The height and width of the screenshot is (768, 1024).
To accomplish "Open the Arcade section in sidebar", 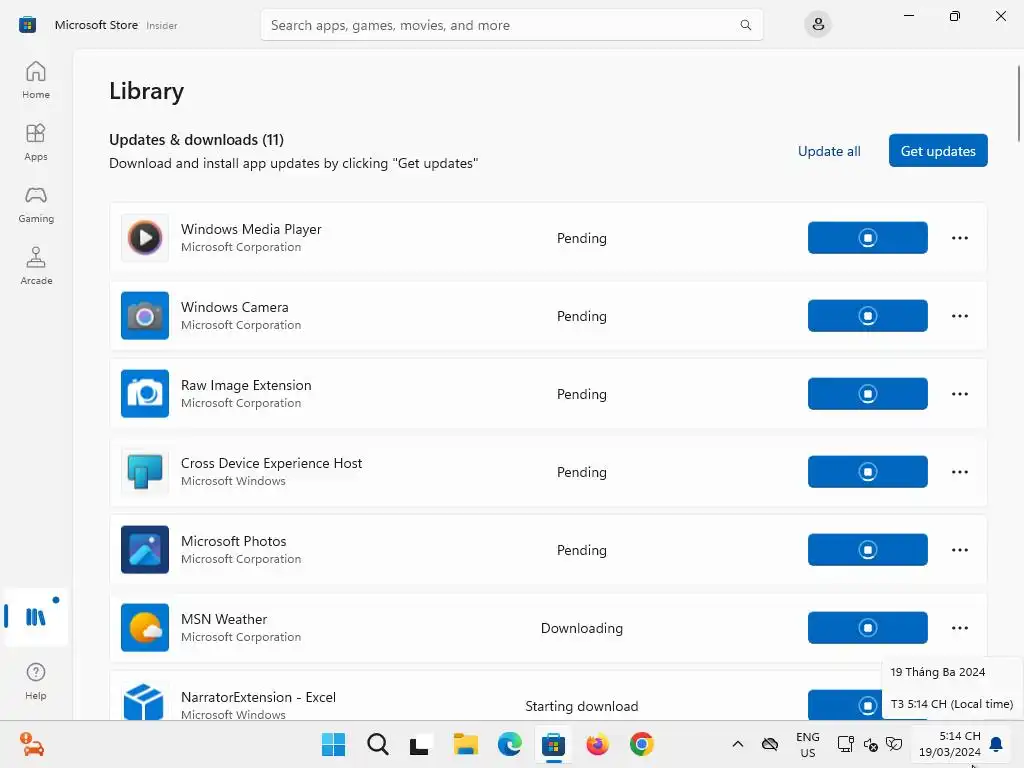I will click(36, 266).
